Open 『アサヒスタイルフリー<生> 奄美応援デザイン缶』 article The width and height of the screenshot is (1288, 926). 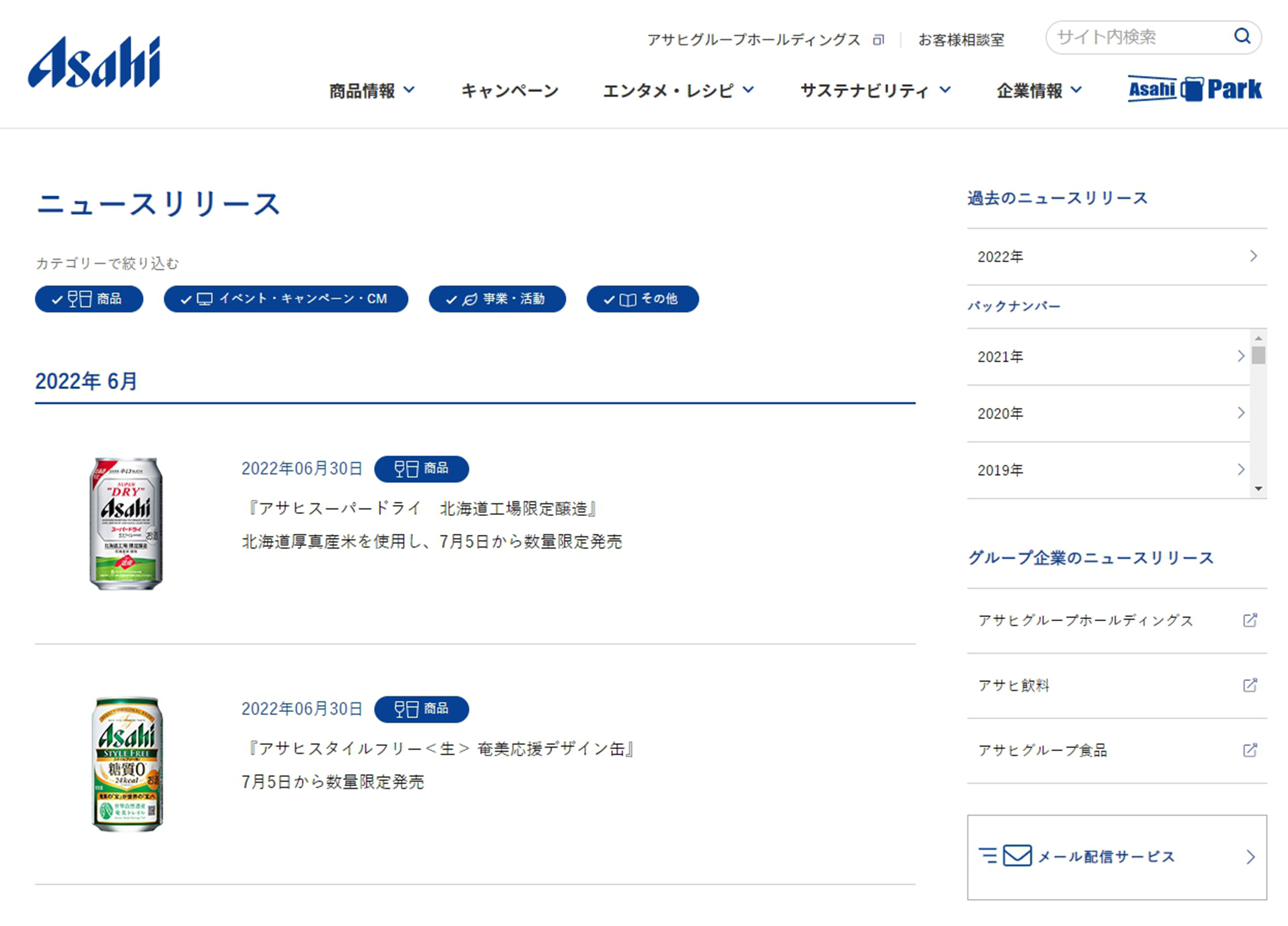tap(440, 748)
